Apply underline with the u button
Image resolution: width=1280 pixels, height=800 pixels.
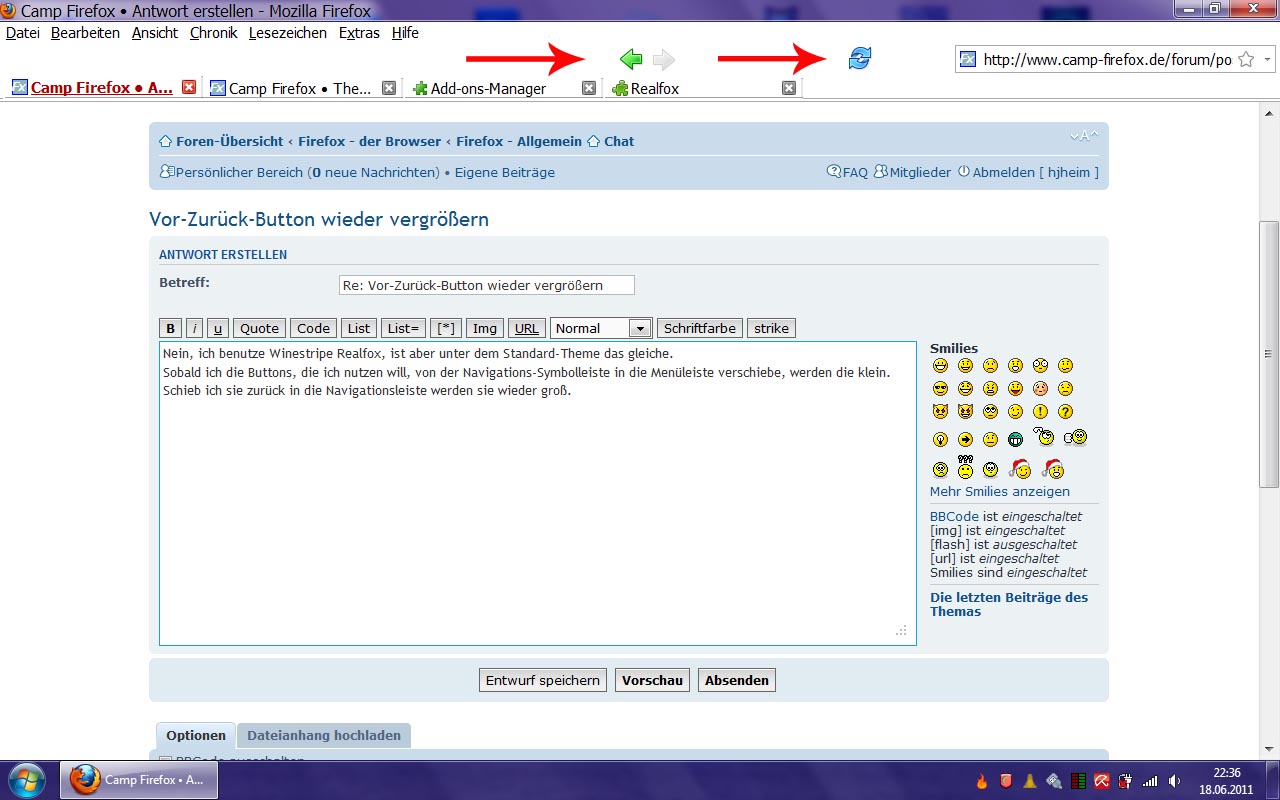pos(219,328)
